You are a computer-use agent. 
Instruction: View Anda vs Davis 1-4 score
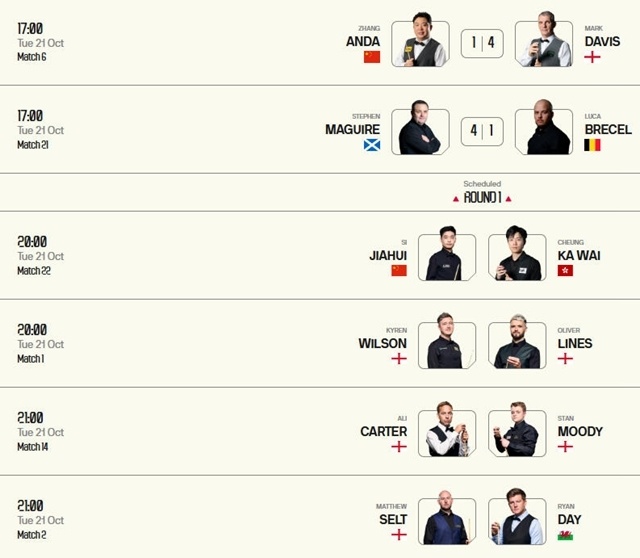pyautogui.click(x=482, y=43)
